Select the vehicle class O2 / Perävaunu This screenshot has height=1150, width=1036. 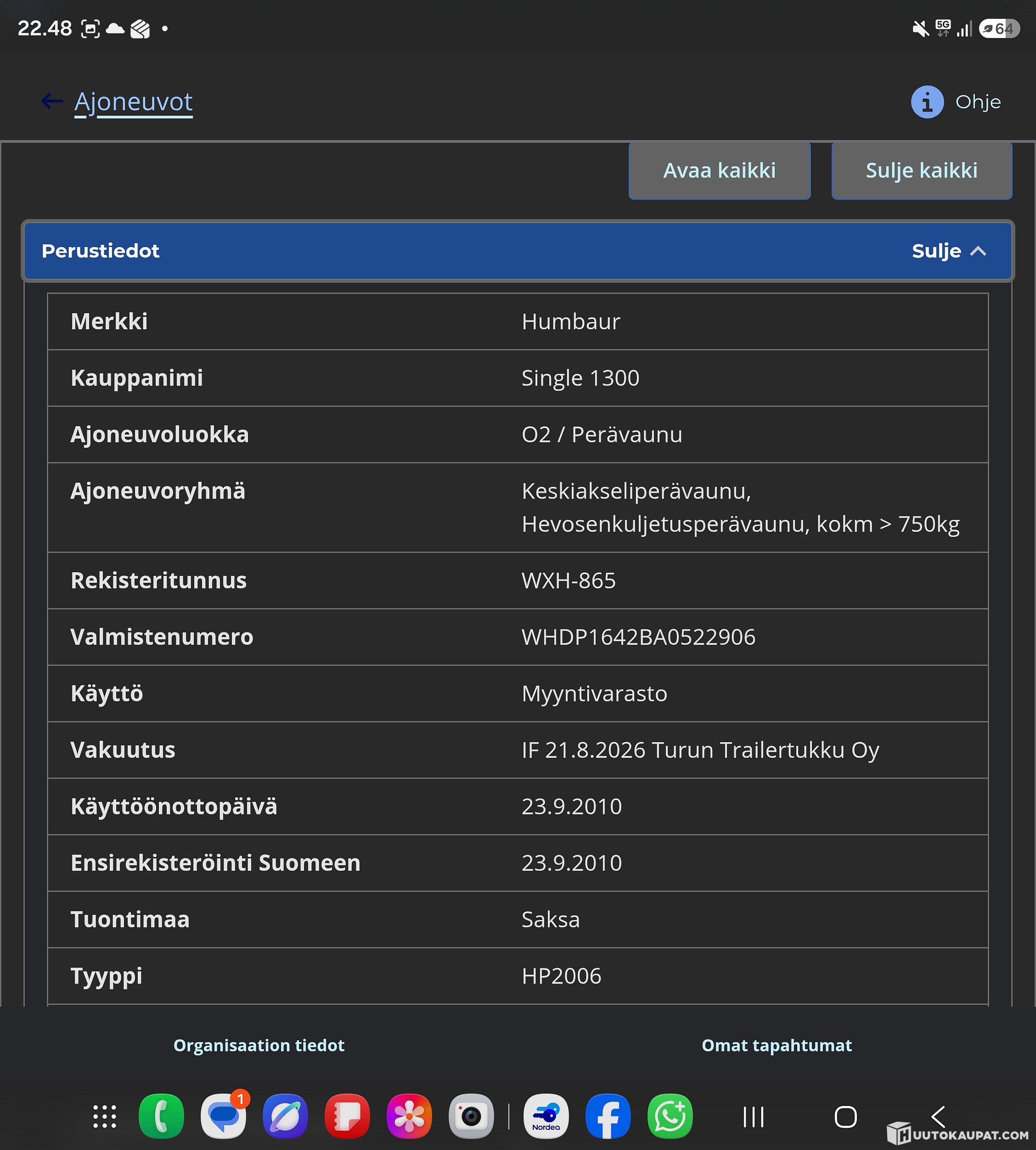pos(601,435)
